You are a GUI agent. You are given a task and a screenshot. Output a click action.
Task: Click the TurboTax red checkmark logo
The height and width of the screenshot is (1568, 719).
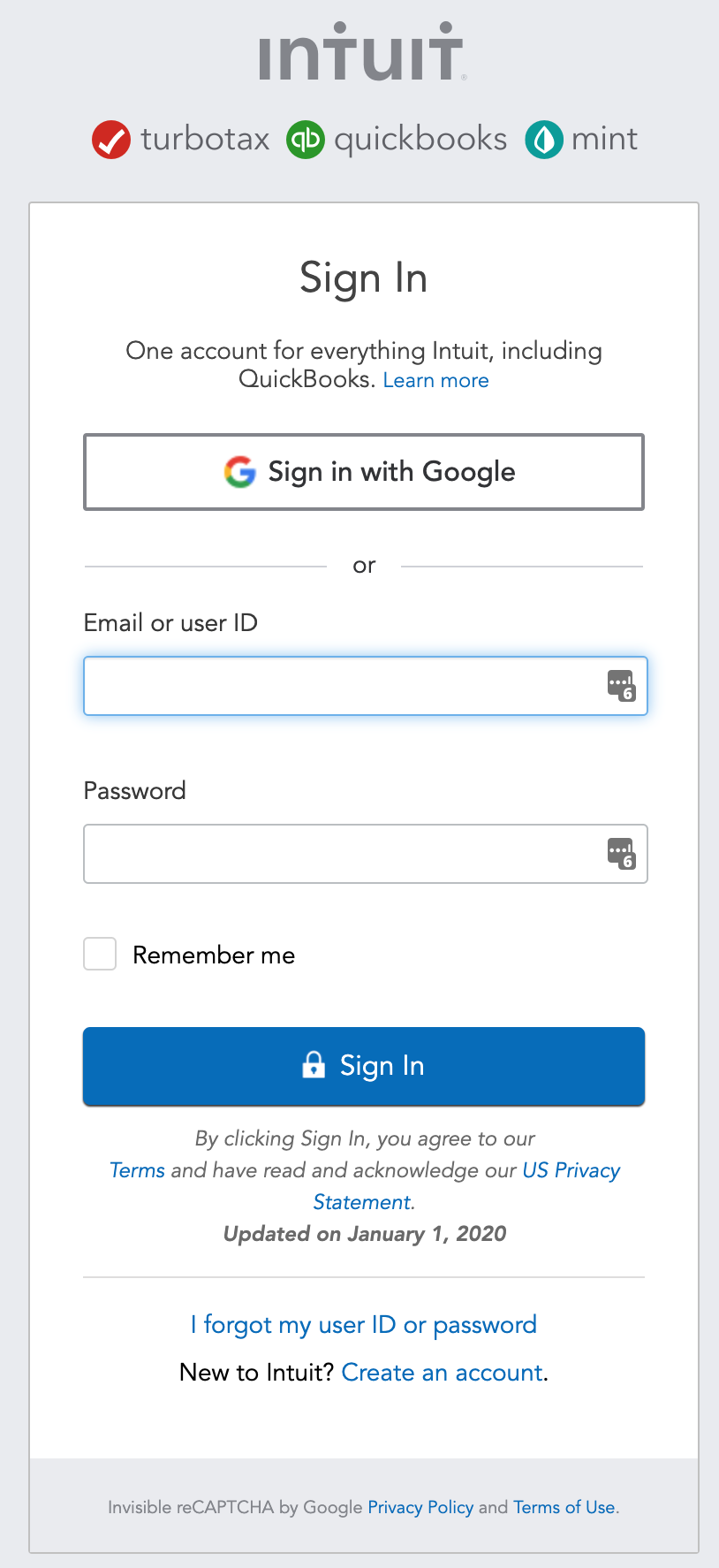point(111,140)
